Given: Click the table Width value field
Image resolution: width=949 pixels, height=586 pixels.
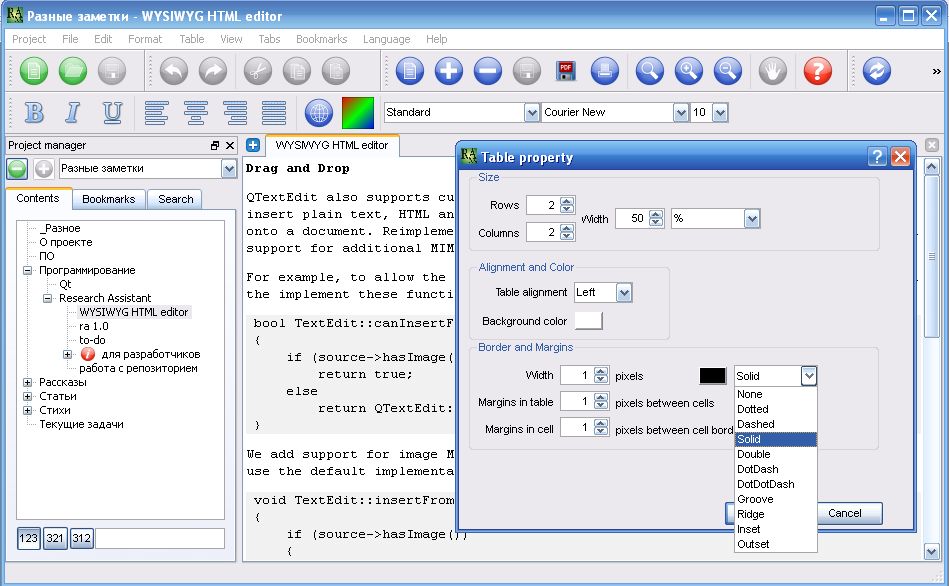Looking at the screenshot, I should [631, 219].
